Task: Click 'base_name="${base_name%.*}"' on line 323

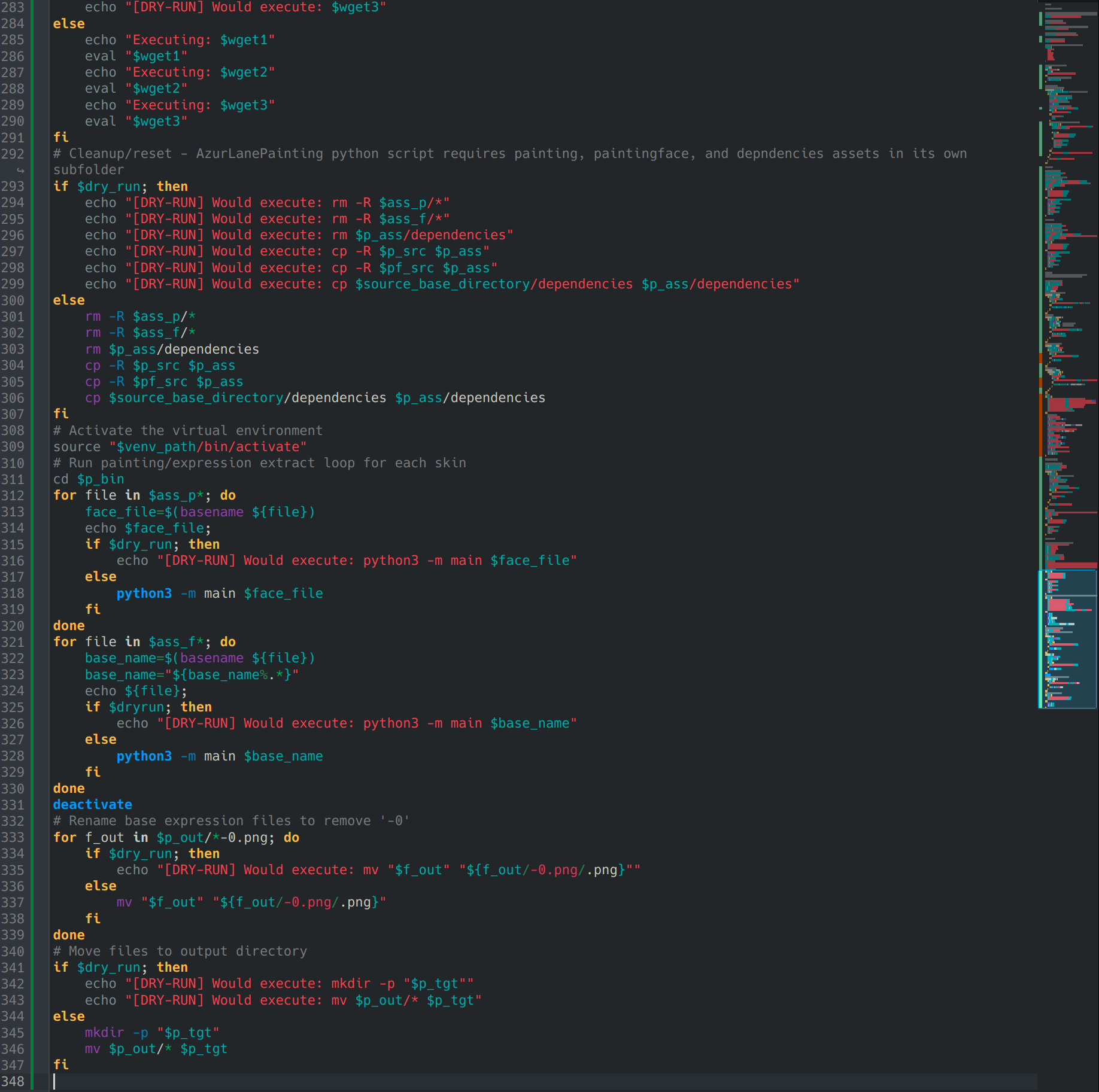Action: point(192,675)
